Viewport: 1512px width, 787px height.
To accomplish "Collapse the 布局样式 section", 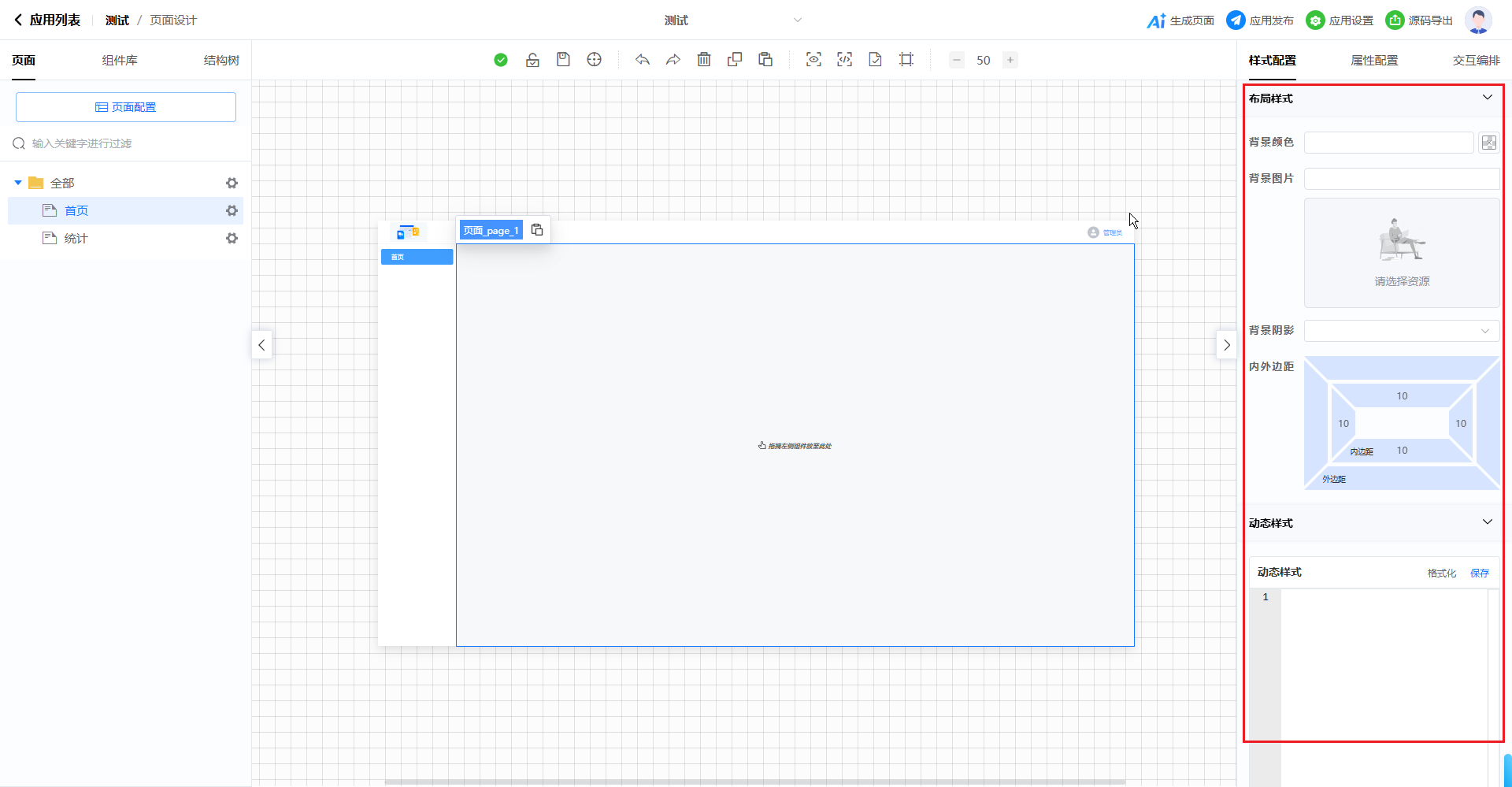I will [x=1487, y=98].
